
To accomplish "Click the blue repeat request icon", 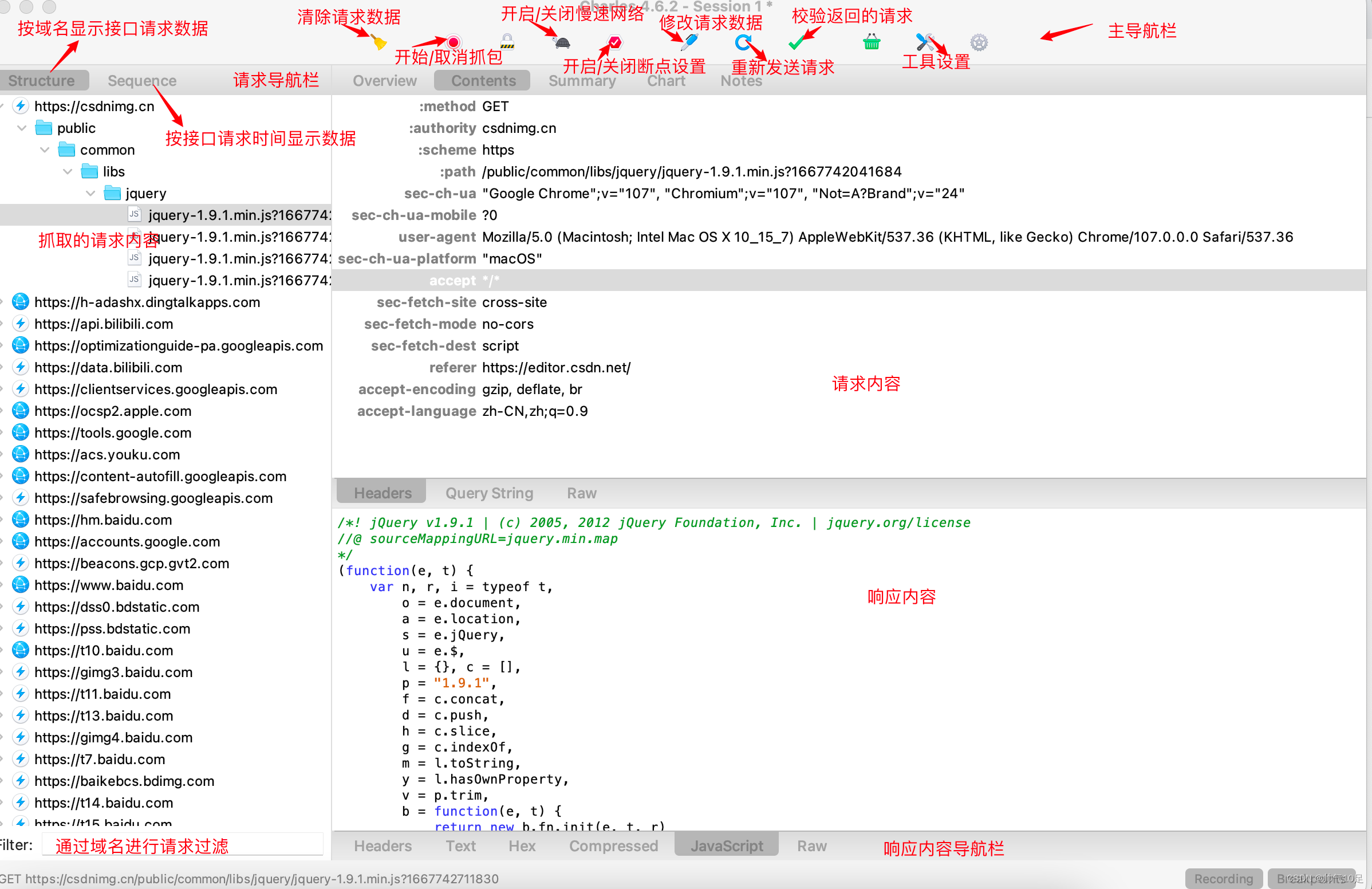I will pos(743,42).
